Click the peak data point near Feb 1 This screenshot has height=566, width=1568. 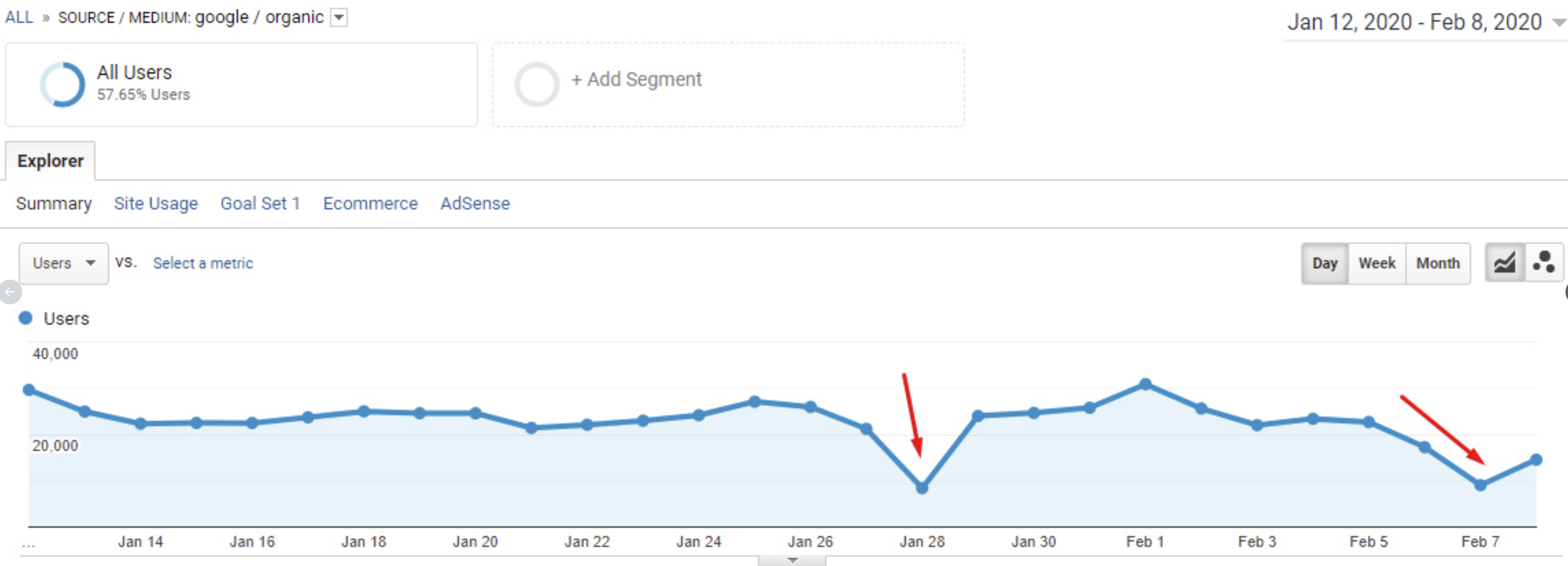point(1145,383)
